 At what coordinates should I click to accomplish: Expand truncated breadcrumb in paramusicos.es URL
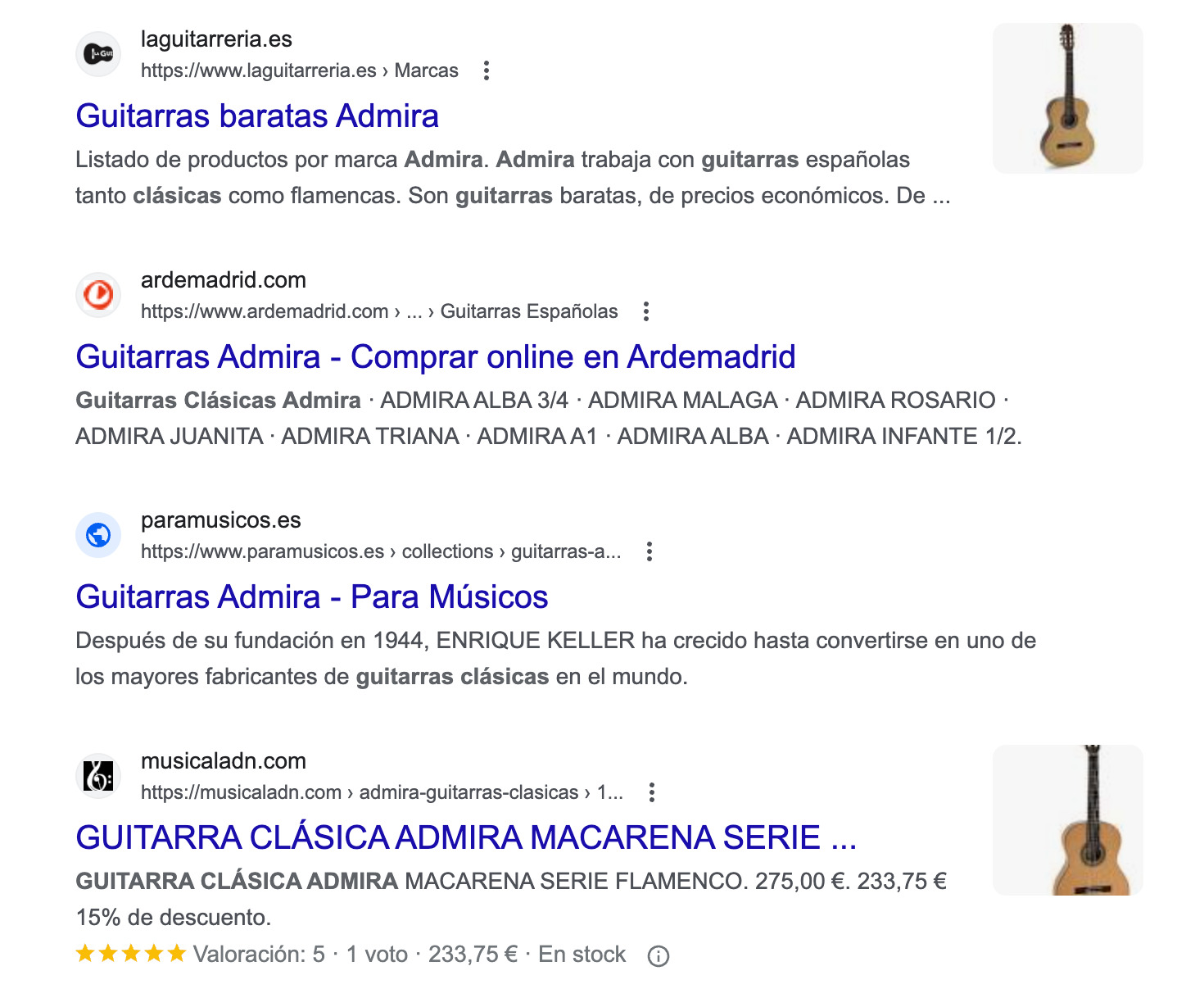610,551
